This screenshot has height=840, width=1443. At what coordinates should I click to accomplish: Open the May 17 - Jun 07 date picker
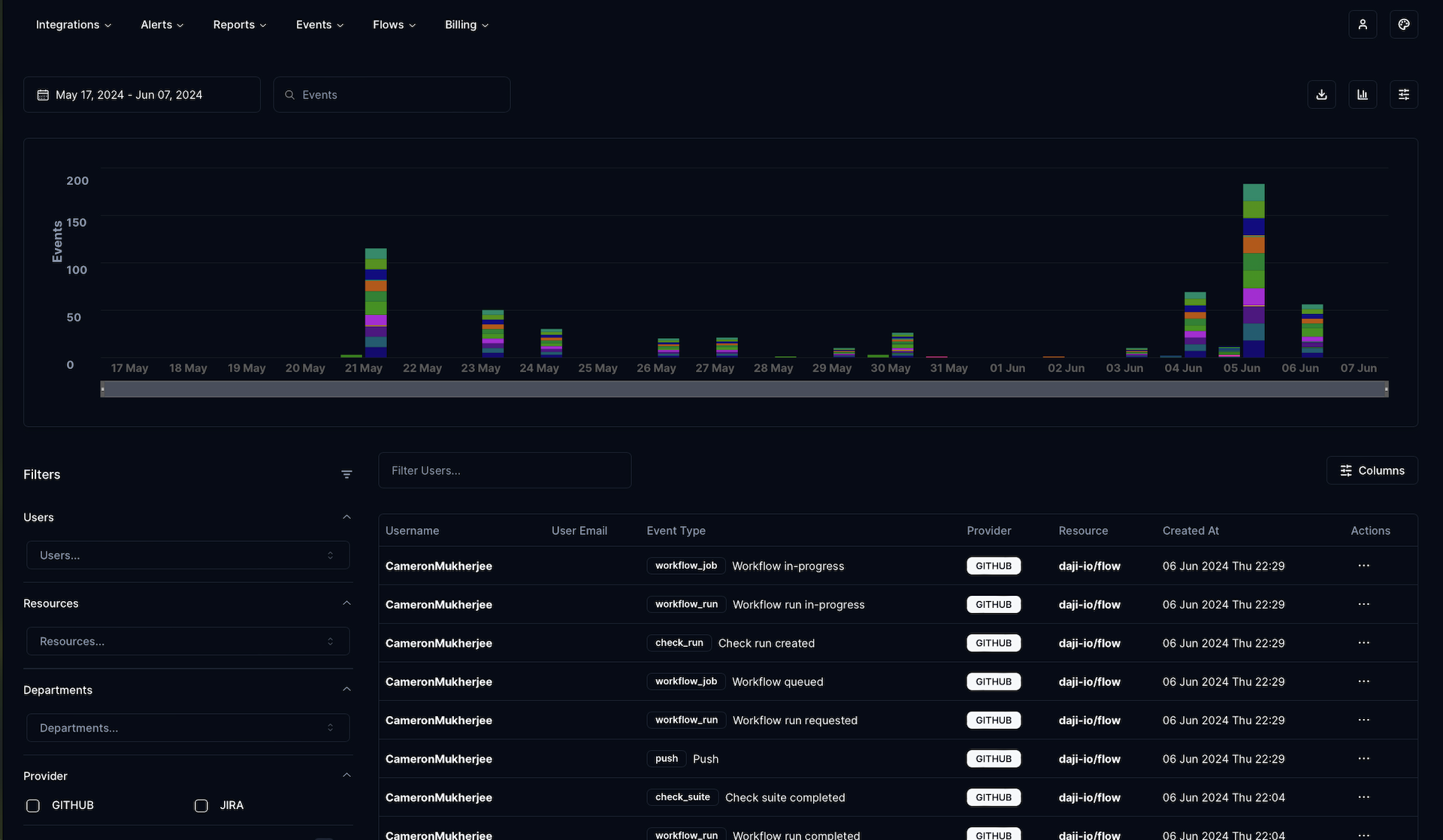(x=142, y=95)
